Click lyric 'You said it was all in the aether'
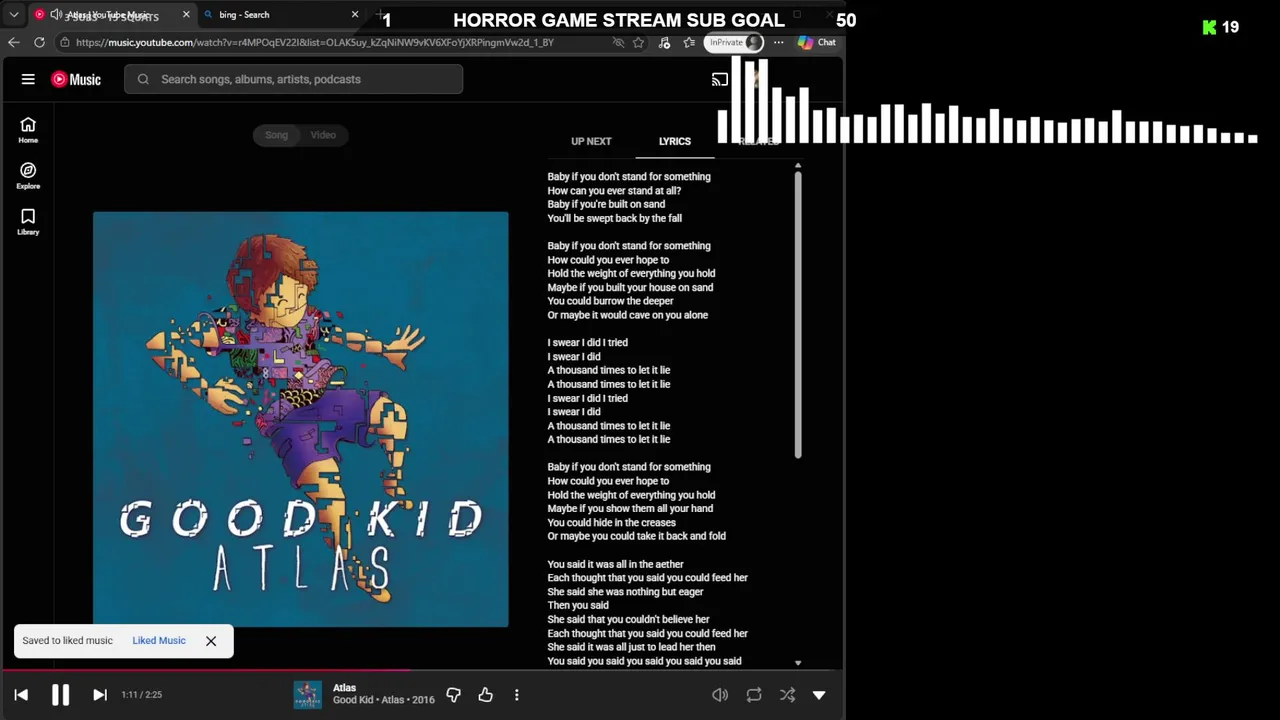 point(616,564)
